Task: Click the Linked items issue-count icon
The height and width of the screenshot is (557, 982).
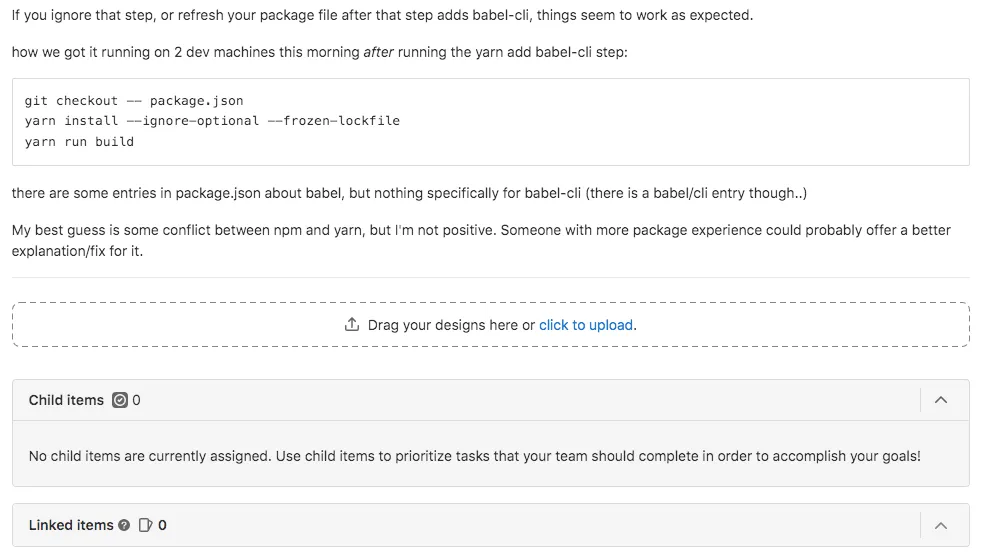Action: [x=145, y=525]
